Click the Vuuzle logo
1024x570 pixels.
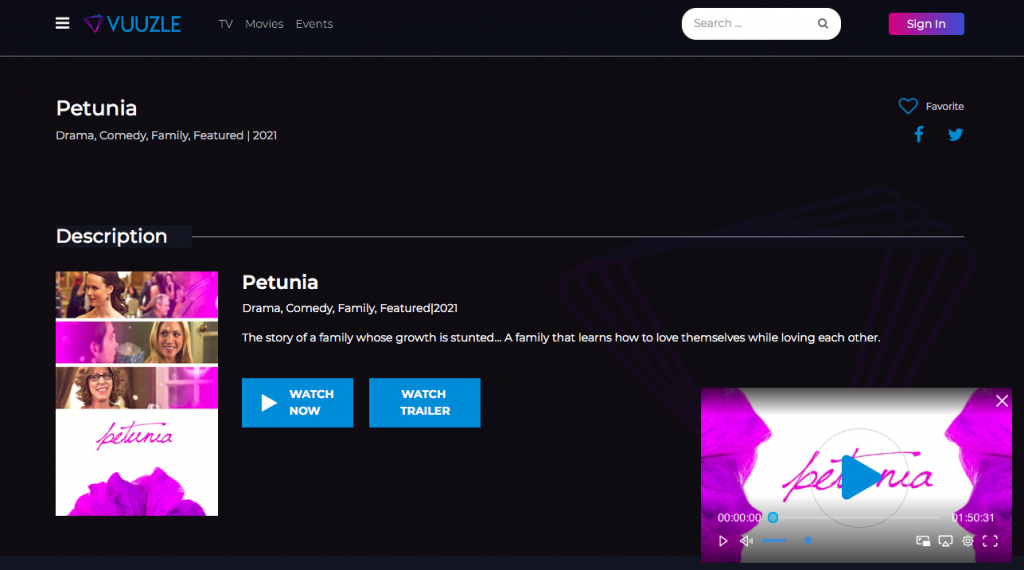click(x=133, y=24)
